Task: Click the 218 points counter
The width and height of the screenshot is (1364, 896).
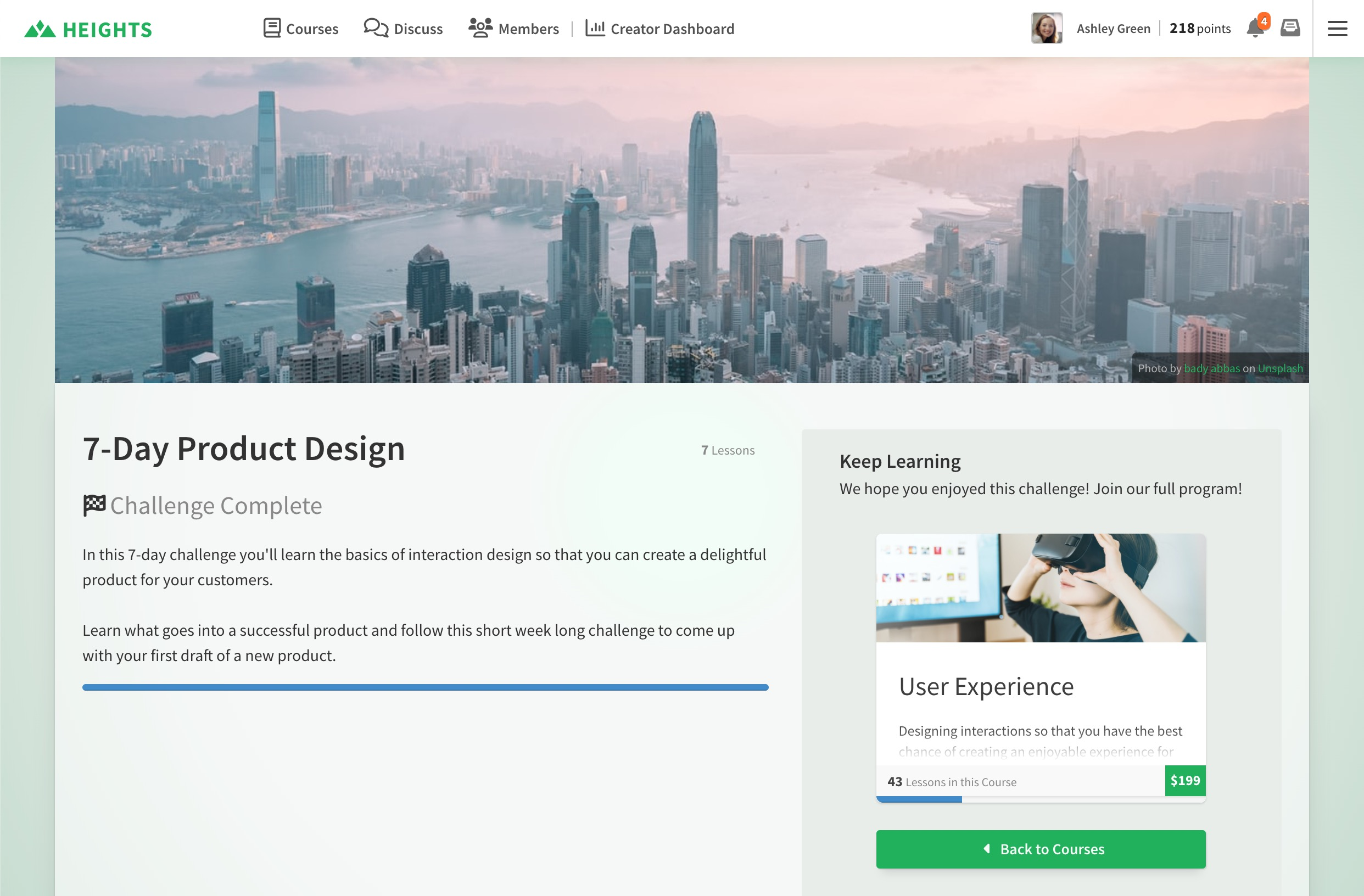Action: pyautogui.click(x=1199, y=29)
